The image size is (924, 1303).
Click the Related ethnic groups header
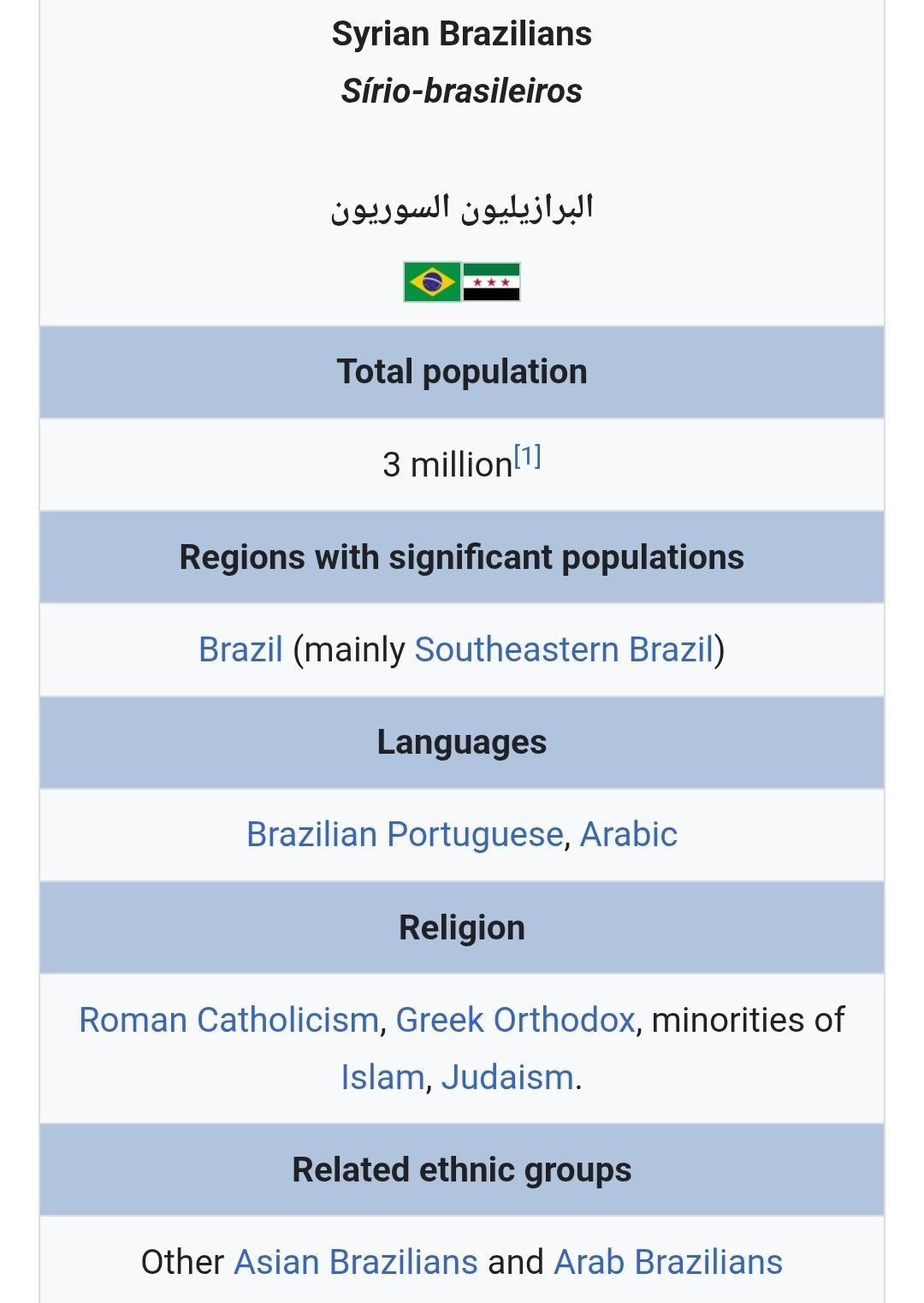point(462,1170)
